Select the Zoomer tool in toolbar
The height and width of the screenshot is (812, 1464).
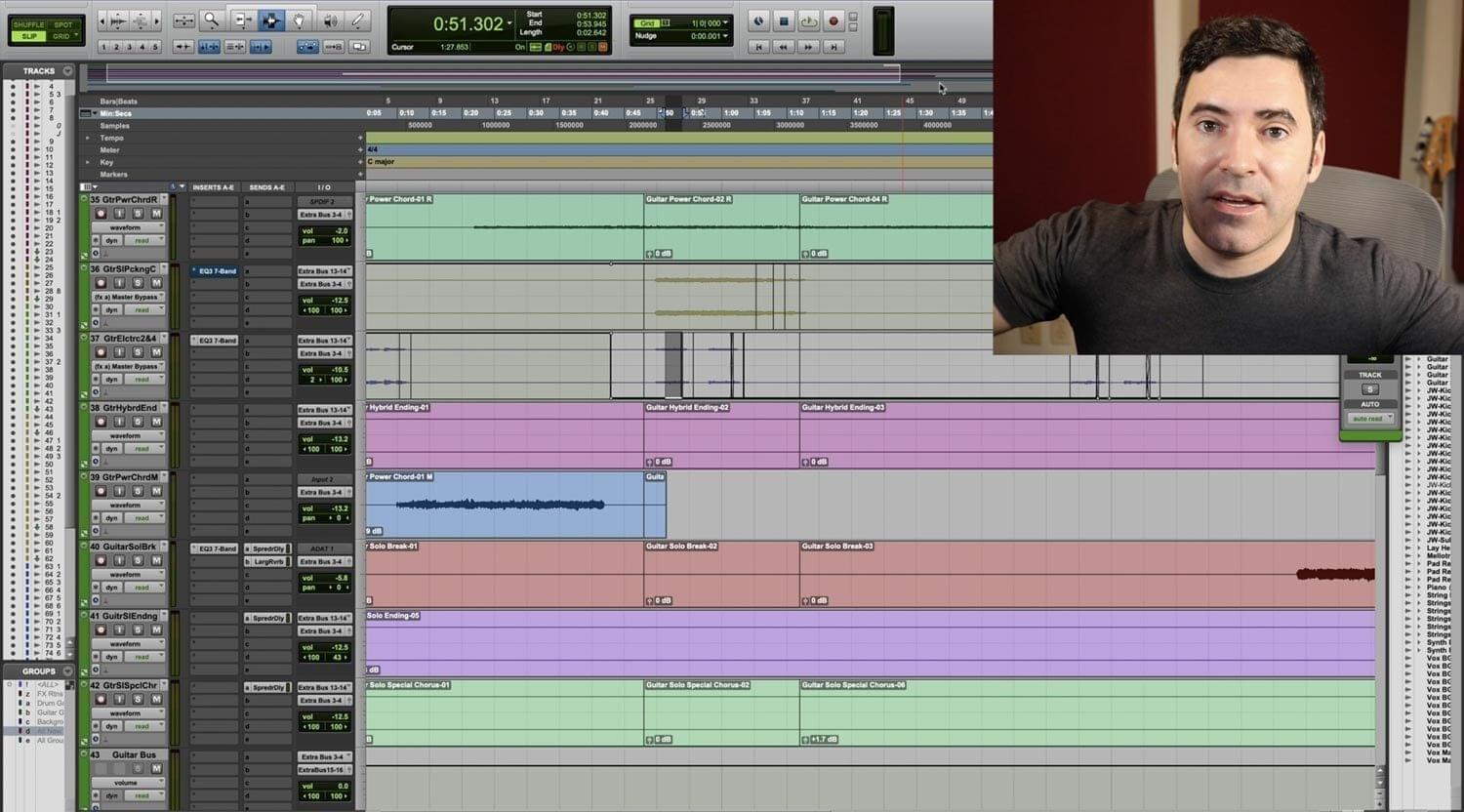pos(211,20)
